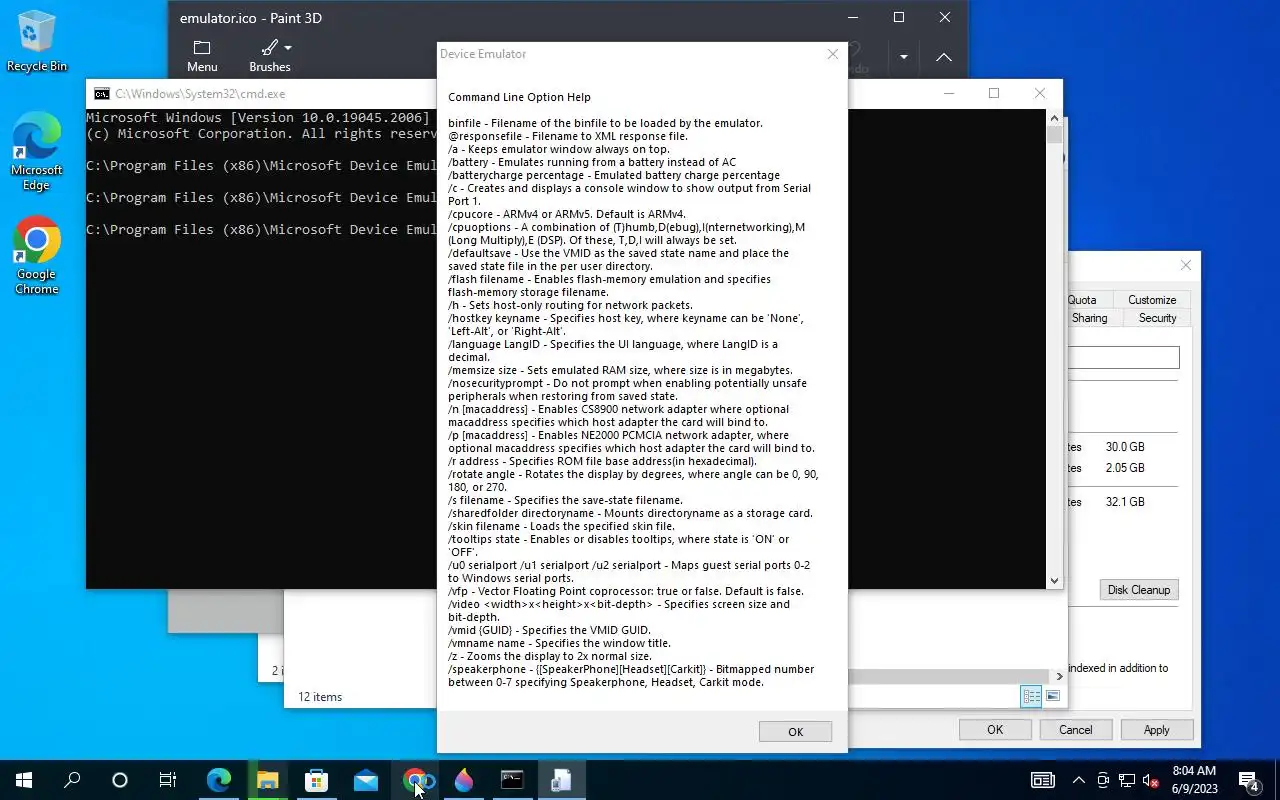This screenshot has height=800, width=1280.
Task: Open the Menu in Paint 3D
Action: 202,57
